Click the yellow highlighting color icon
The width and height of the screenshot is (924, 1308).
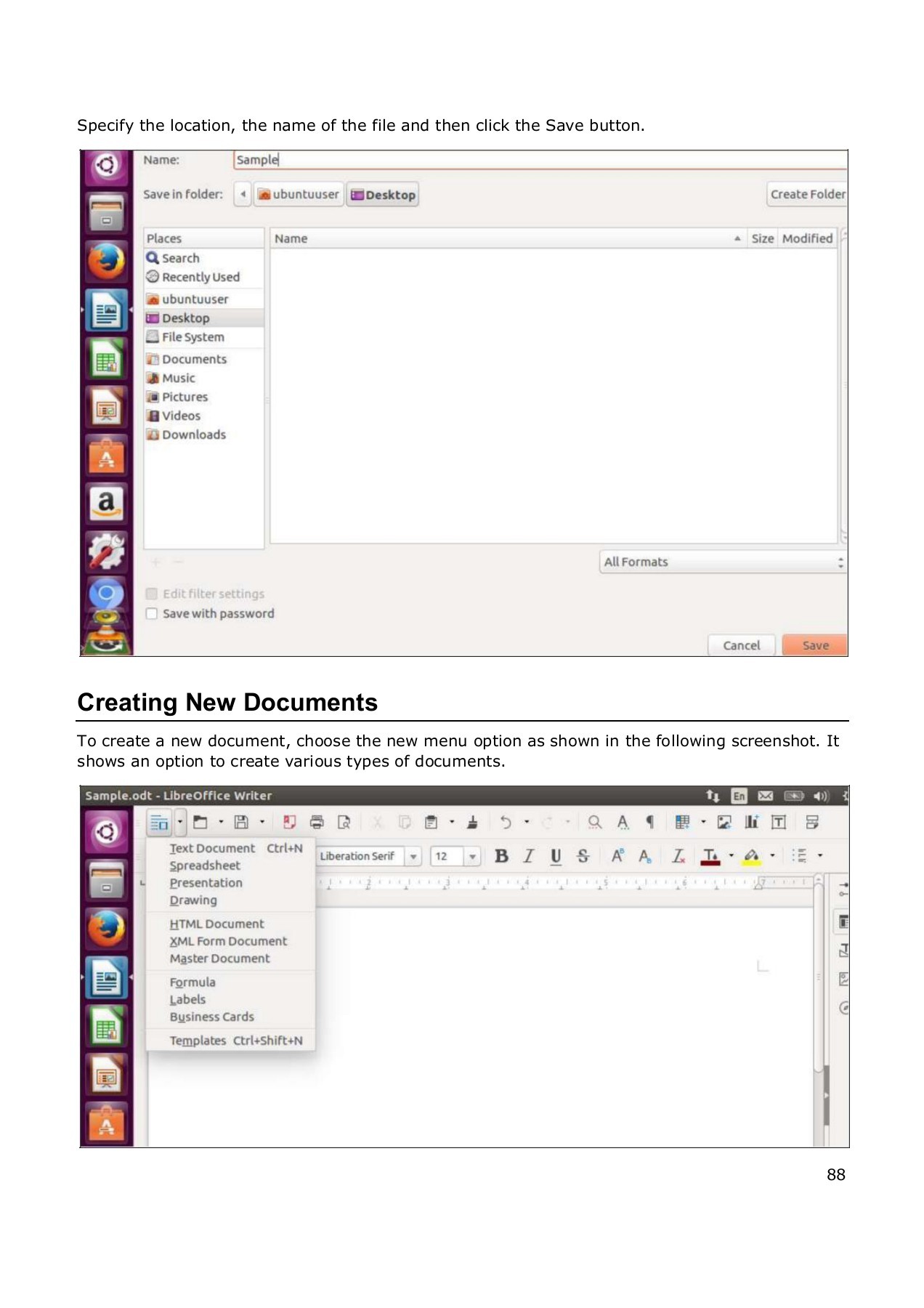(x=752, y=856)
